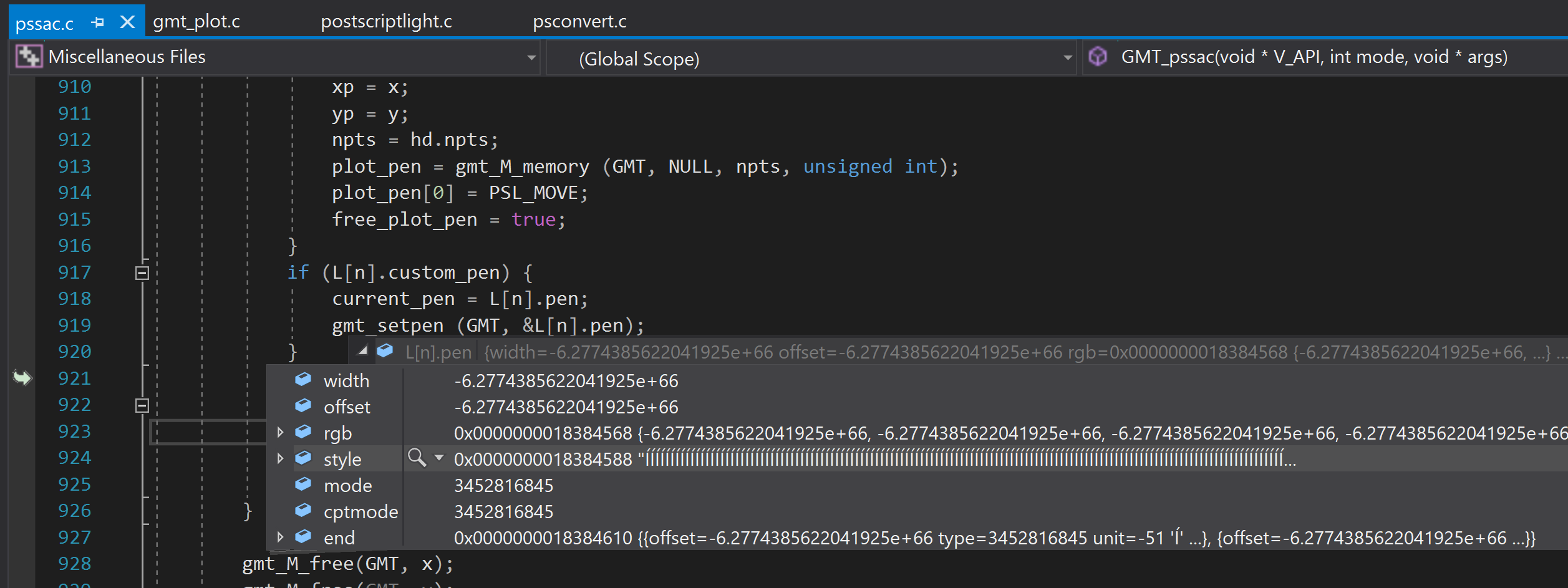Viewport: 1568px width, 588px height.
Task: Open the Miscellaneous Files dropdown
Action: (531, 57)
